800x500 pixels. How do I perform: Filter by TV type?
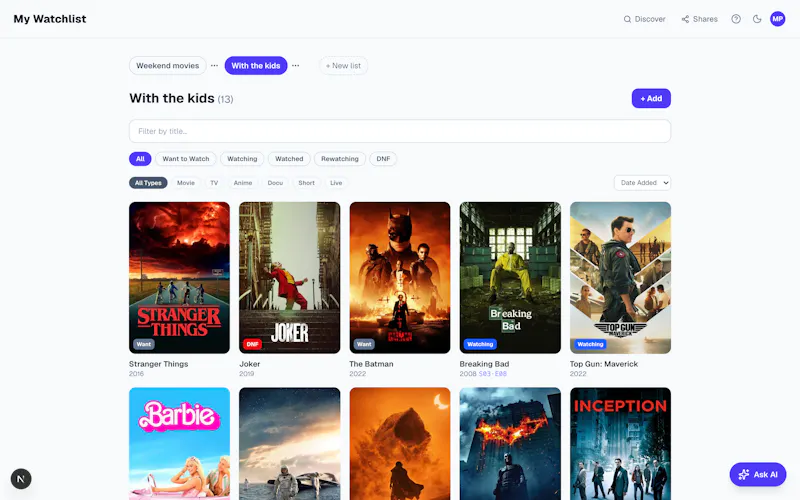point(214,183)
